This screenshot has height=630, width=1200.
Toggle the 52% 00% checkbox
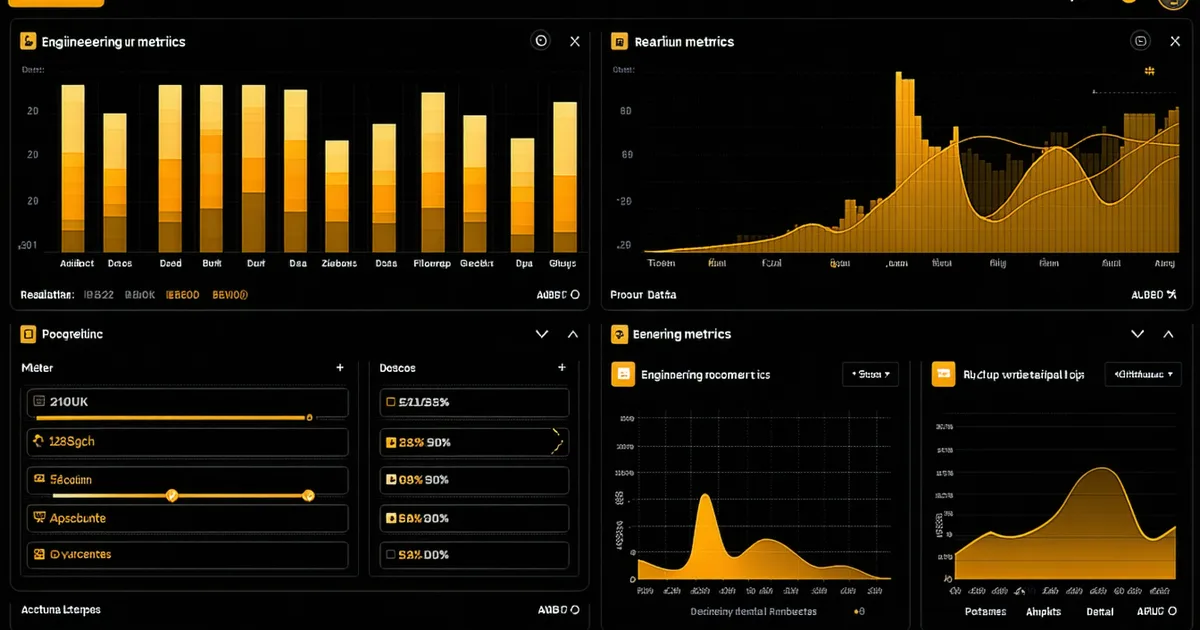(391, 554)
